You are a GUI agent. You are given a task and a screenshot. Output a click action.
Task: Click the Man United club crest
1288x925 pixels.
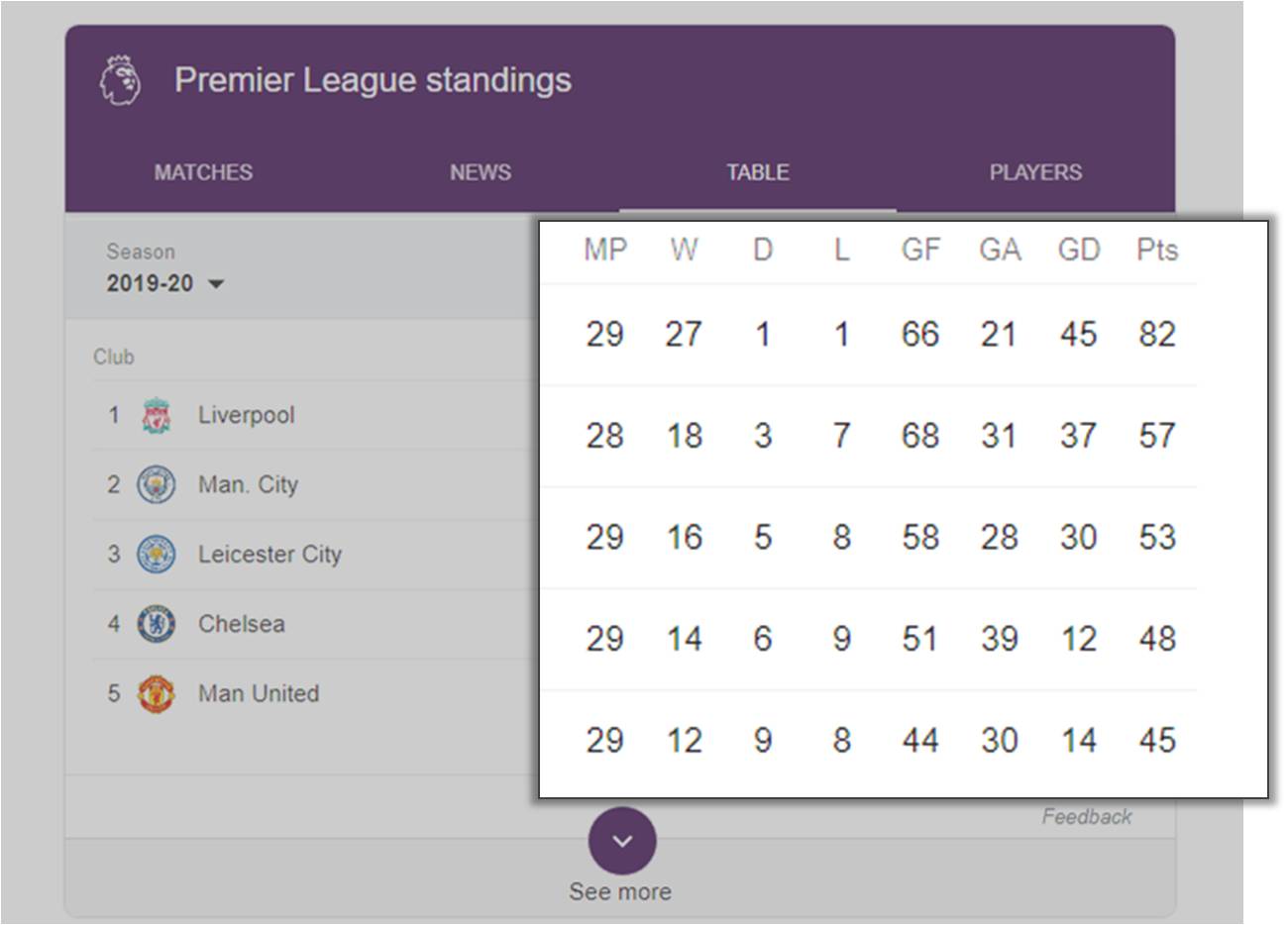pos(156,694)
